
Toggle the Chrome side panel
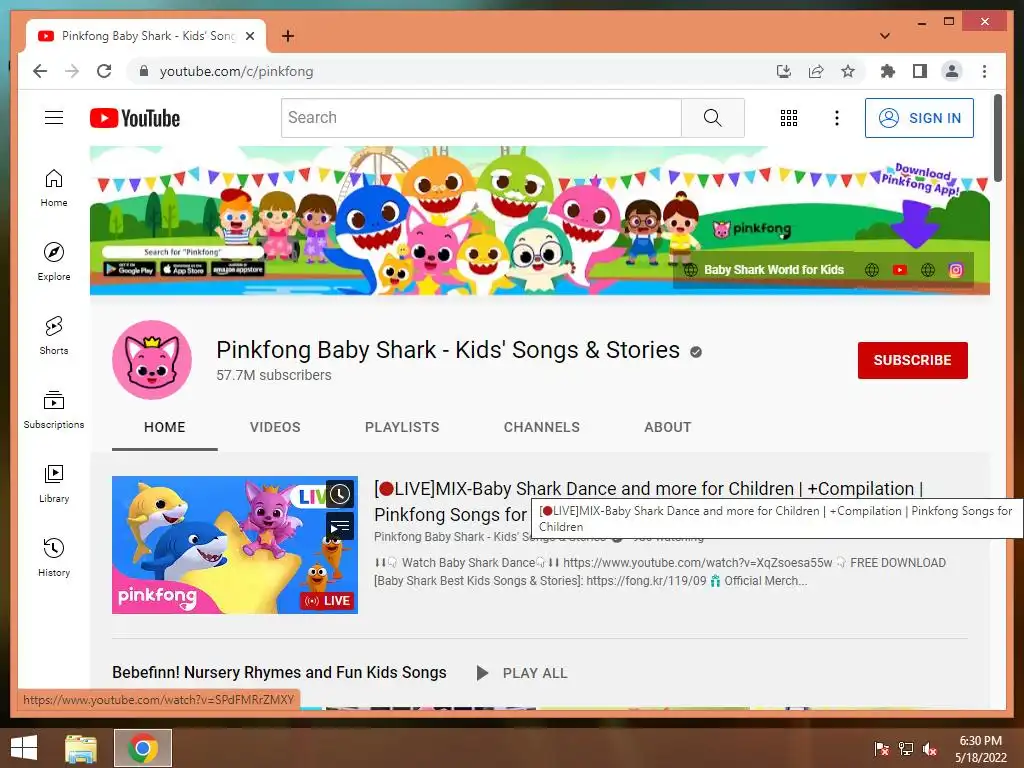pyautogui.click(x=920, y=71)
